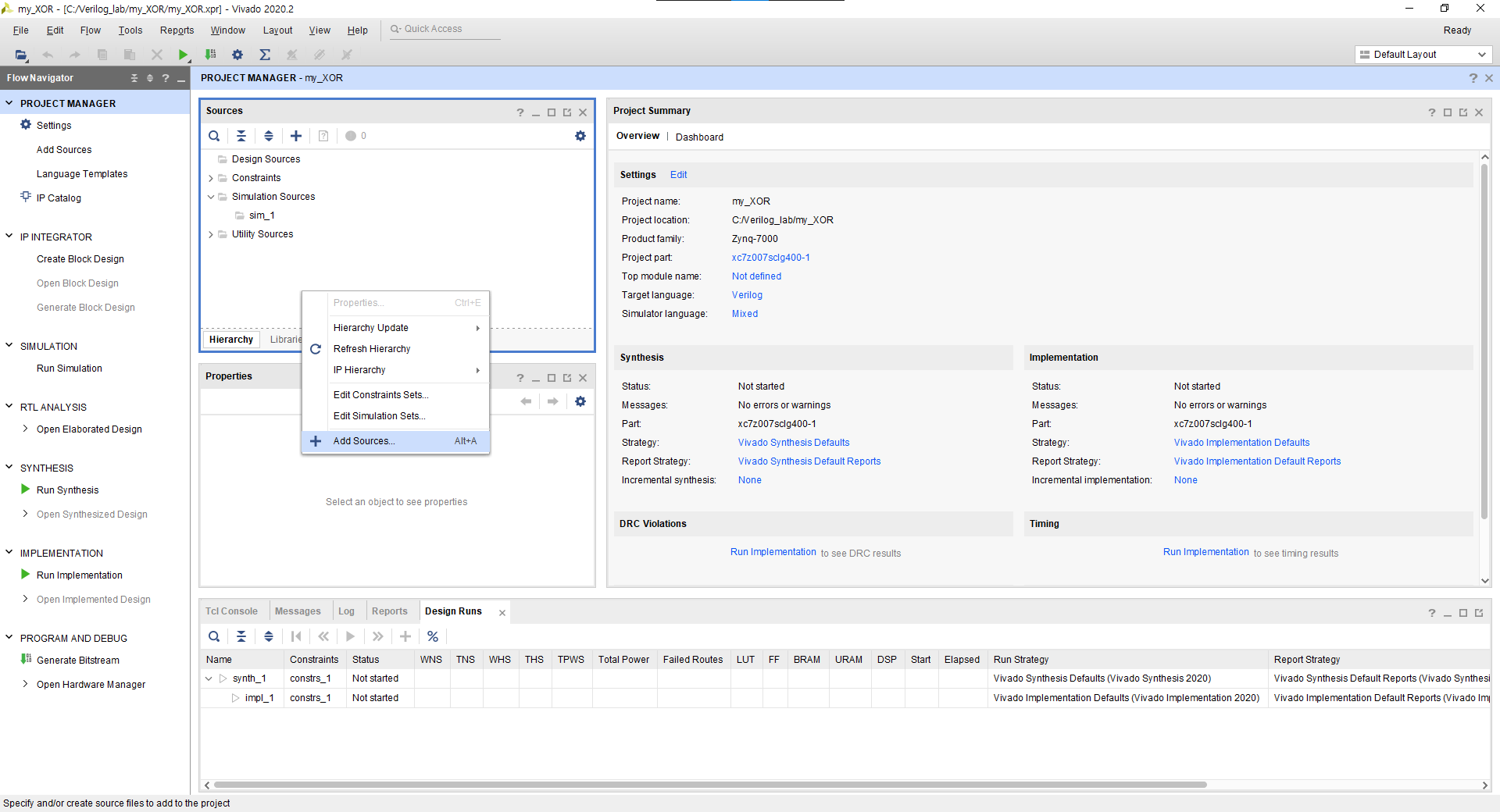This screenshot has width=1500, height=812.
Task: Select the impl_1 row in Design Runs
Action: (845, 698)
